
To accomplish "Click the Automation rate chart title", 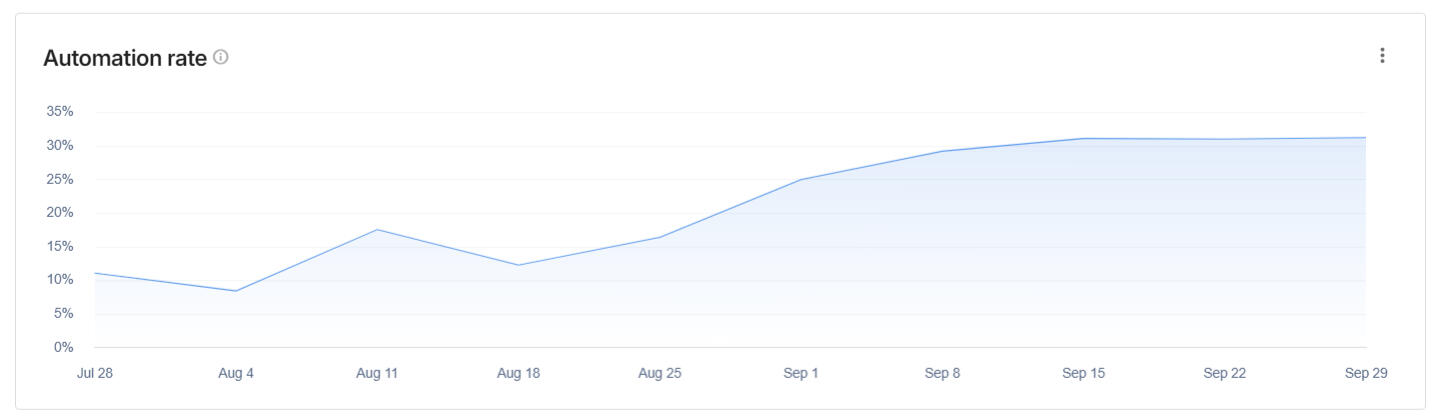I will coord(125,58).
